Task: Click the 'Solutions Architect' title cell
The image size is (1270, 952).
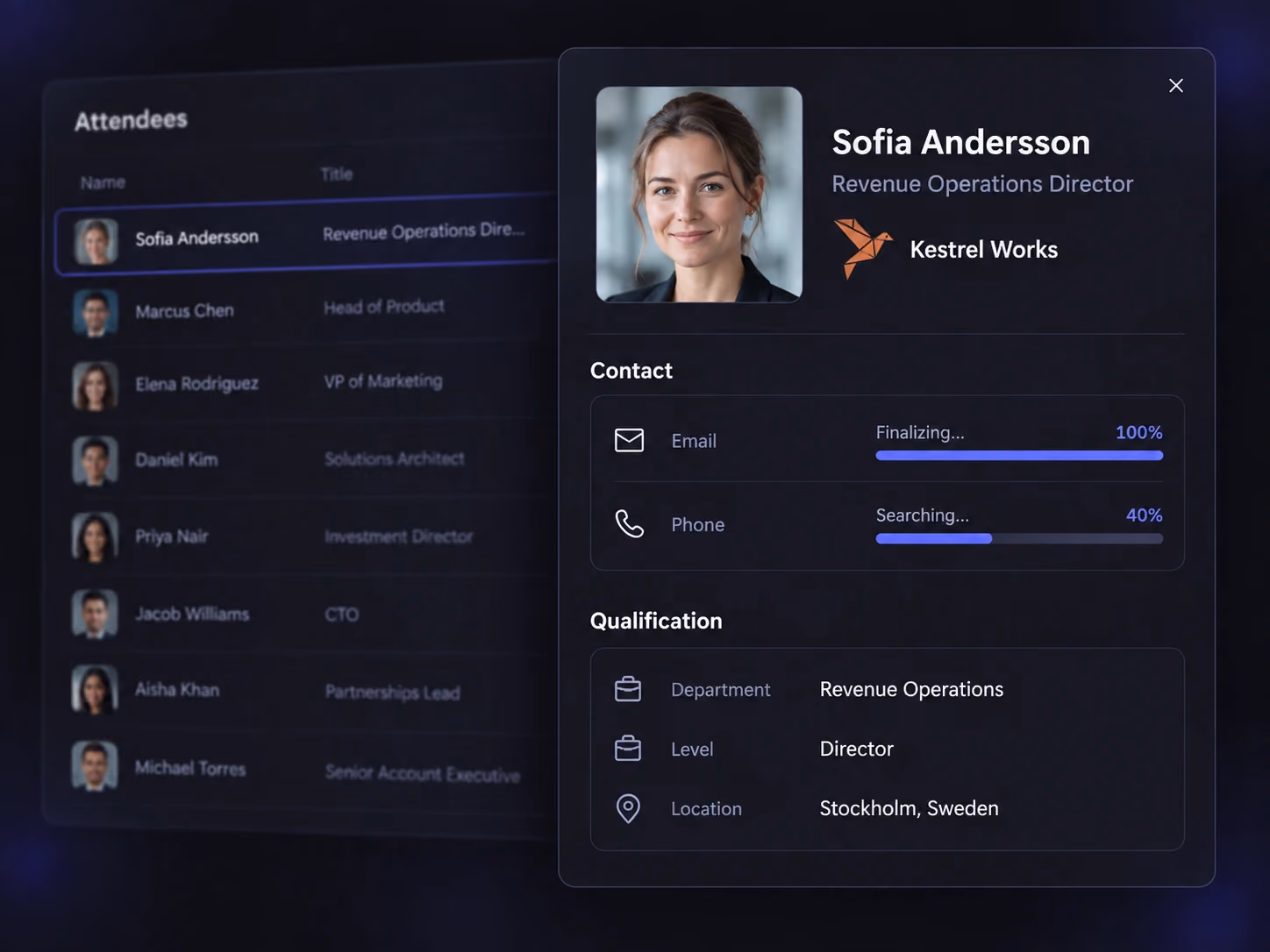Action: coord(394,458)
